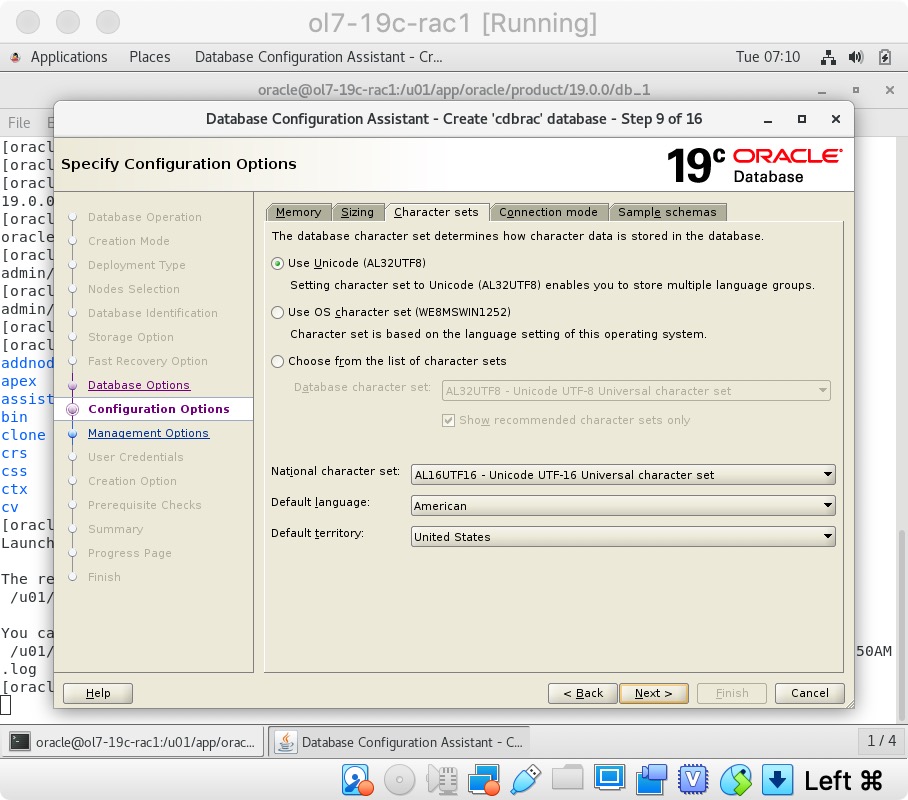Click the clock showing Tue 07:10

768,57
